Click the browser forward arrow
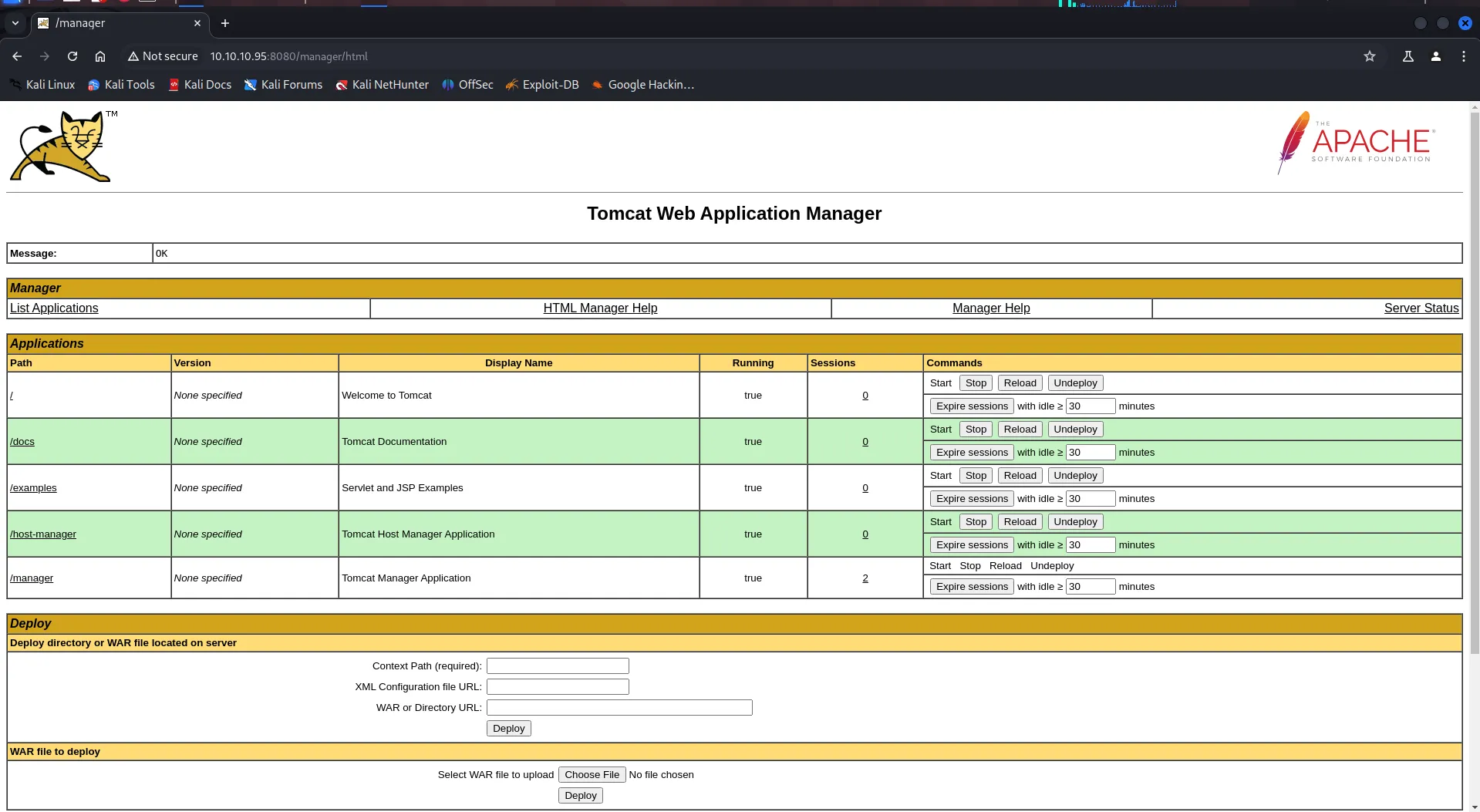The width and height of the screenshot is (1480, 812). click(x=45, y=56)
